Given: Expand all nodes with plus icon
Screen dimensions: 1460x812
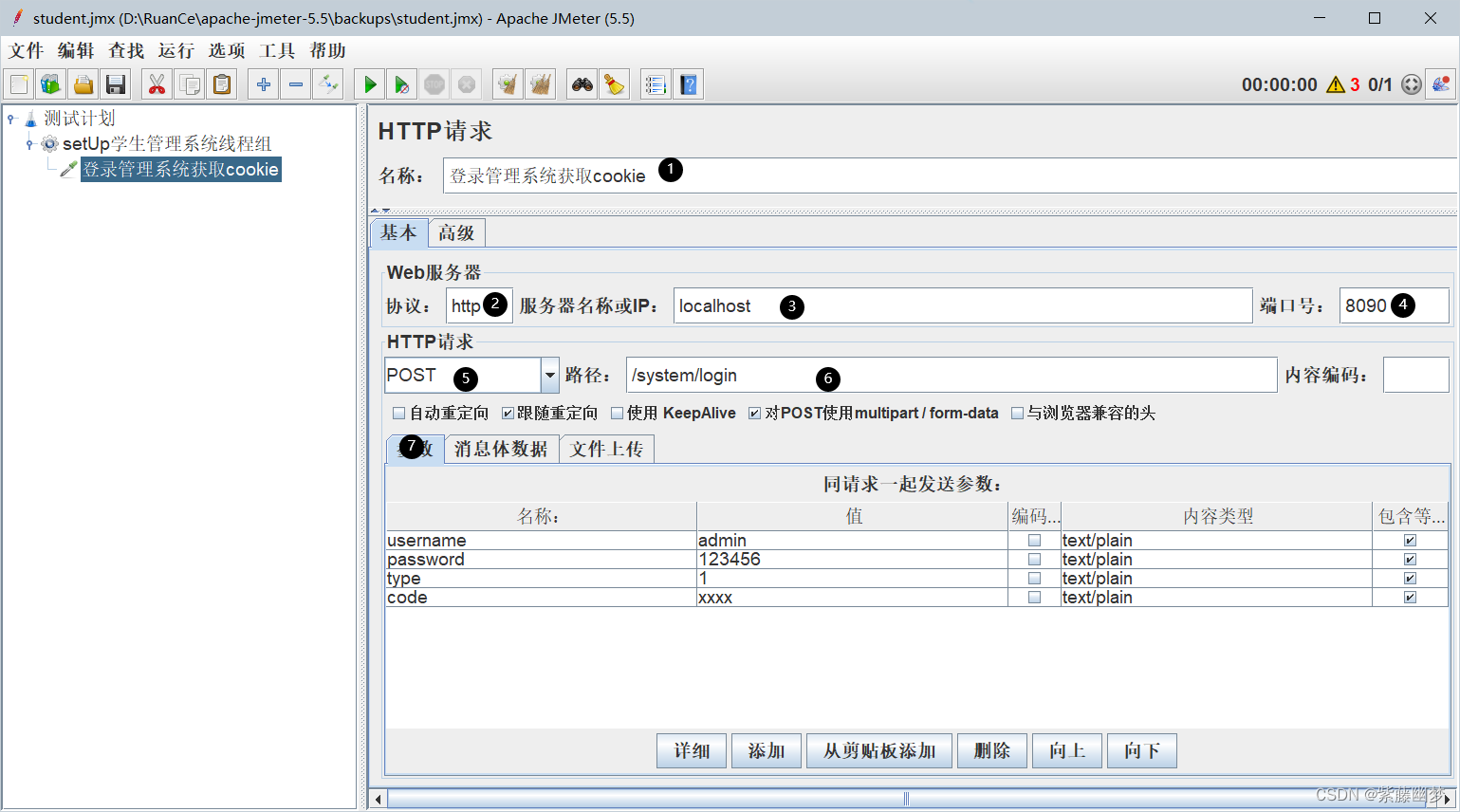Looking at the screenshot, I should tap(264, 84).
